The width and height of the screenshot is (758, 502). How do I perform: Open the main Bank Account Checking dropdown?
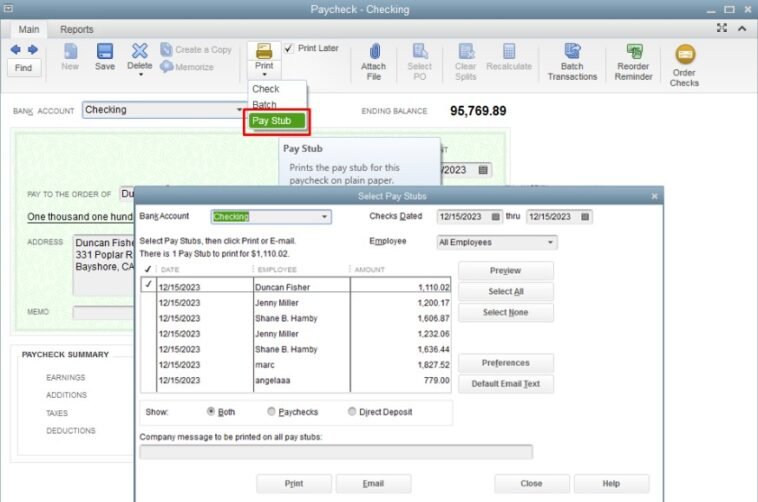(x=239, y=110)
